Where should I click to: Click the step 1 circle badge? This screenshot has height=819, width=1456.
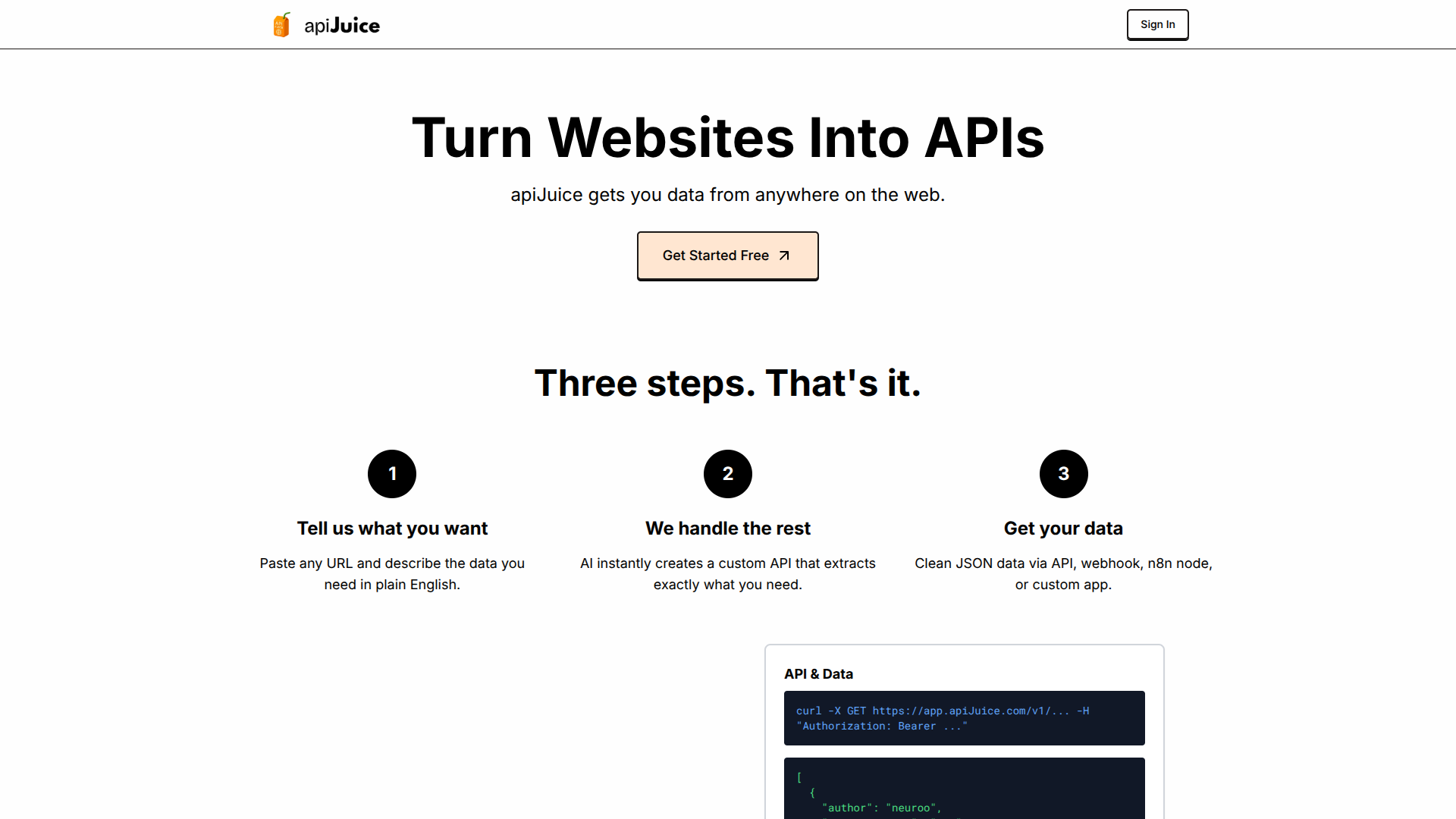click(x=392, y=474)
